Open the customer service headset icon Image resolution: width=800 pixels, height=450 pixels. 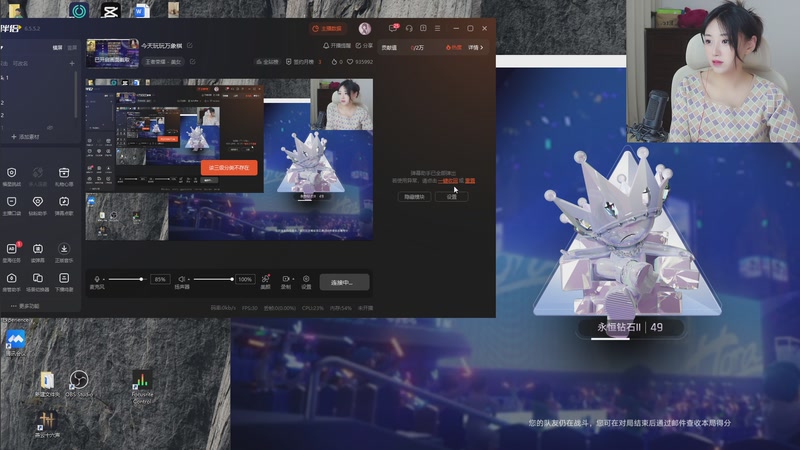click(409, 29)
